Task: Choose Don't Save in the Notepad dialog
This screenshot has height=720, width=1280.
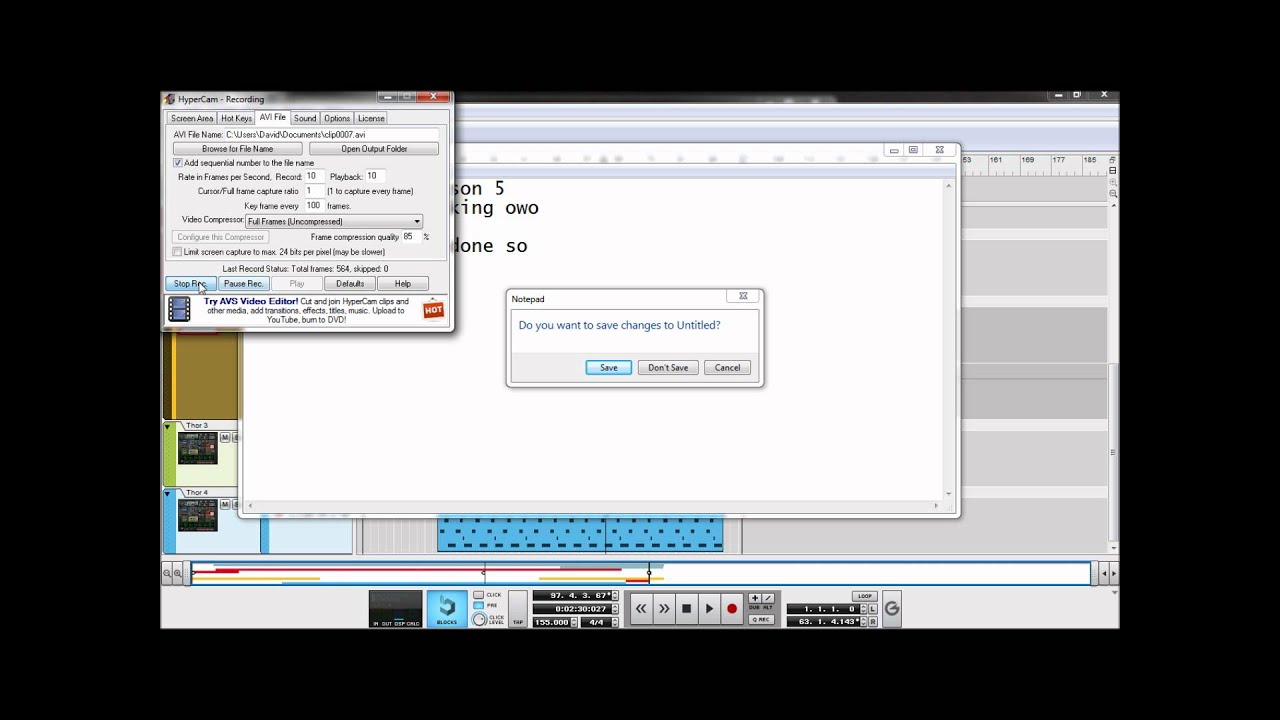Action: pos(668,367)
